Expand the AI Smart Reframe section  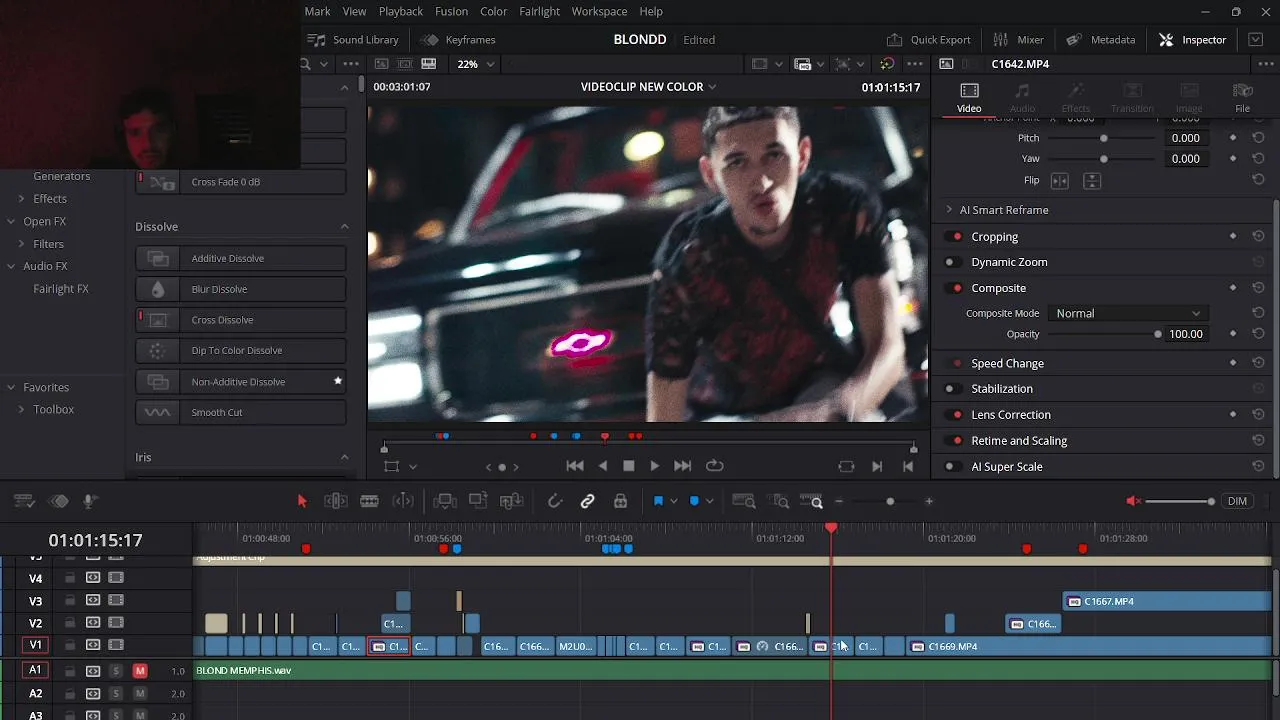point(949,210)
